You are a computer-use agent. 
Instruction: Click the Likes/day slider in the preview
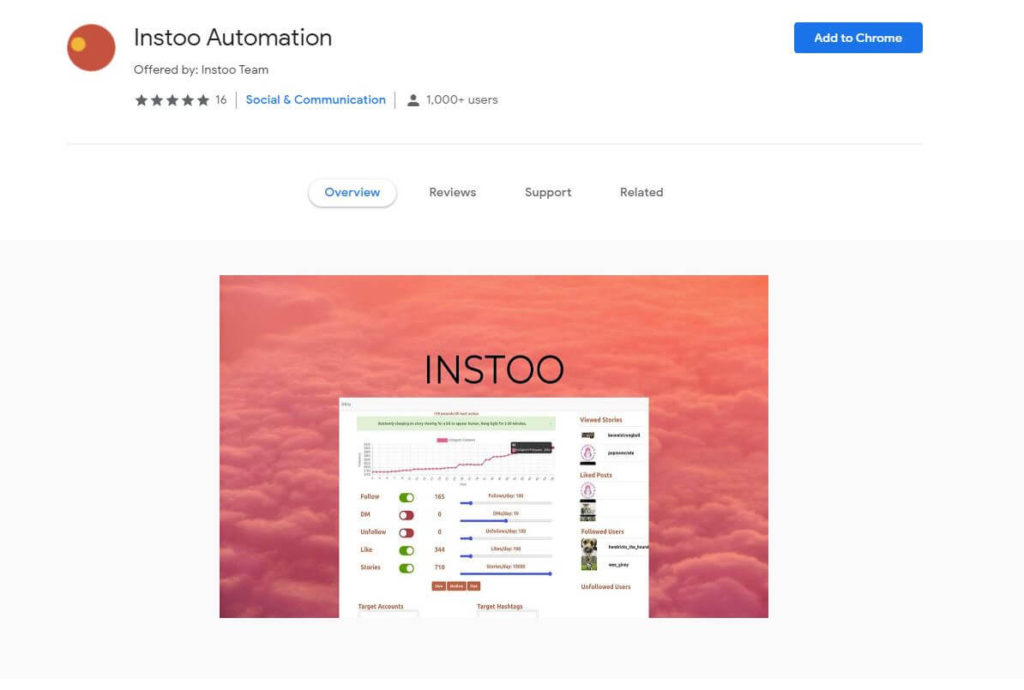(x=505, y=556)
